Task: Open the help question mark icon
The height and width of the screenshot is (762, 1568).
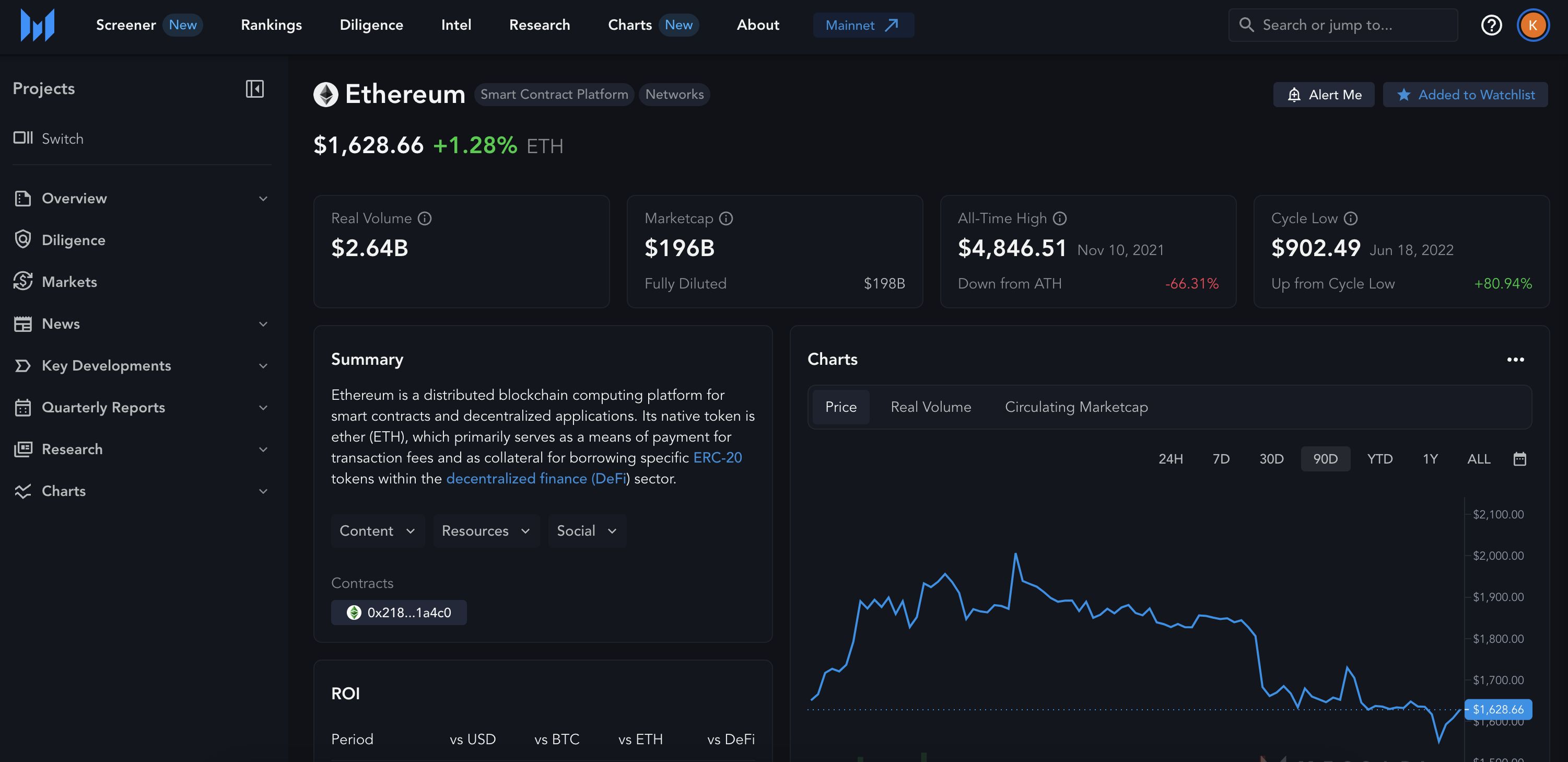Action: point(1491,25)
